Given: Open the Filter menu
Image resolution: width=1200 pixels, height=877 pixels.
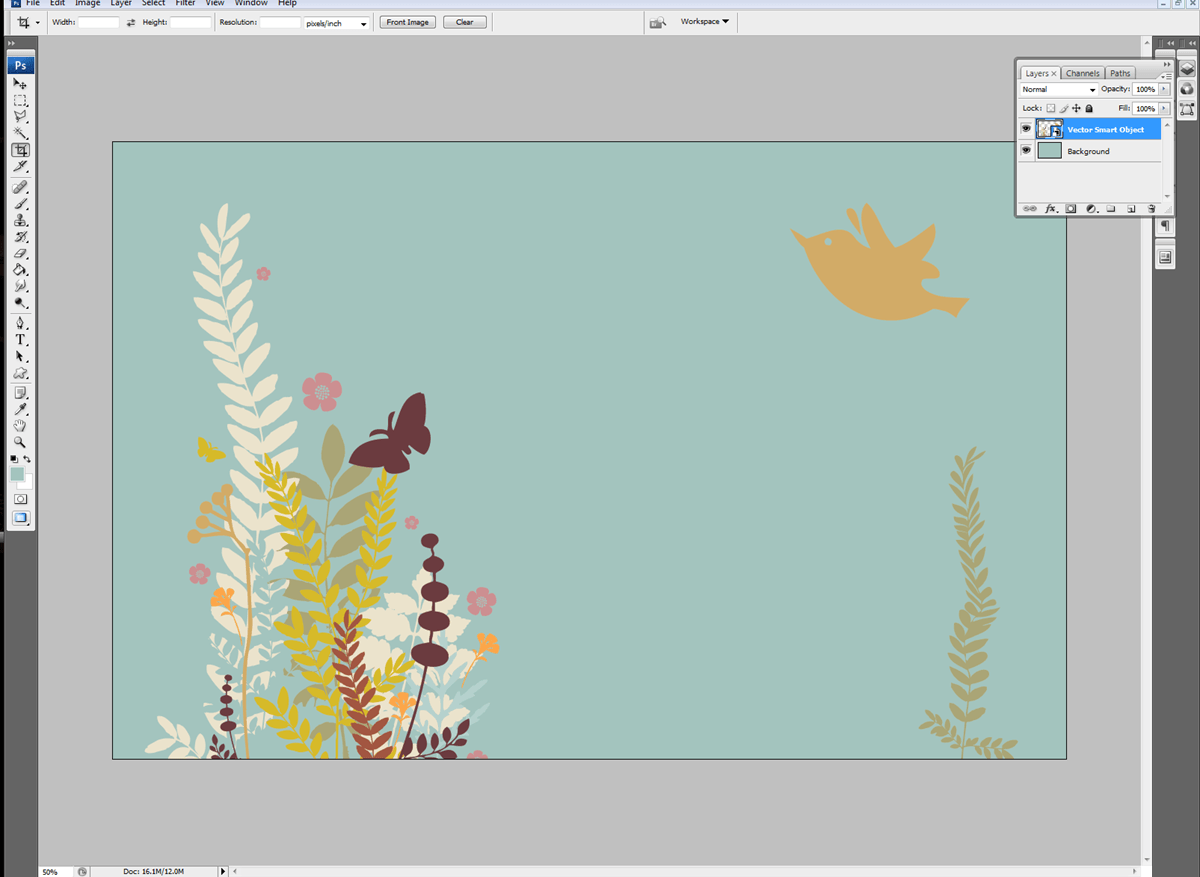Looking at the screenshot, I should tap(185, 4).
